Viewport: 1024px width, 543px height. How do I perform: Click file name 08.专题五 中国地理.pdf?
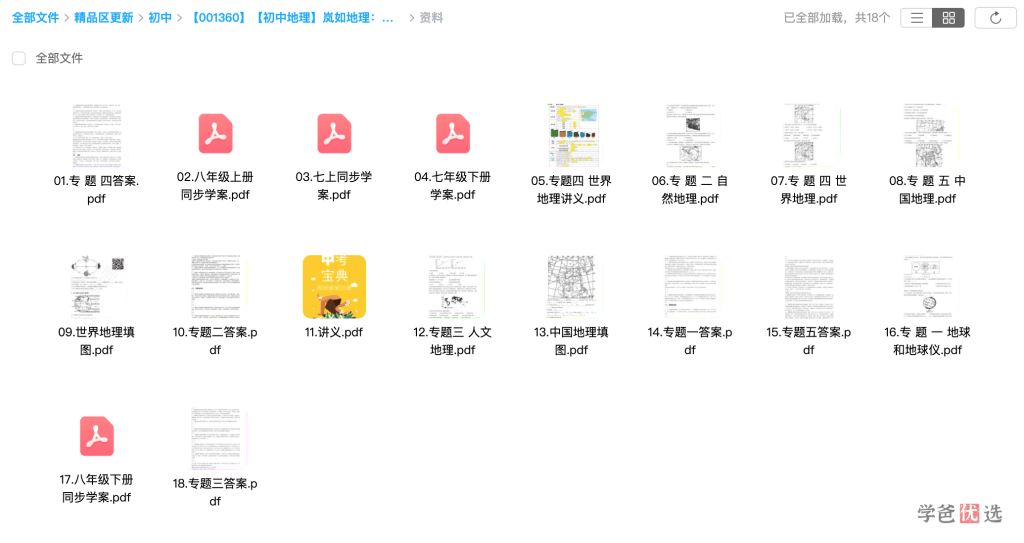928,189
